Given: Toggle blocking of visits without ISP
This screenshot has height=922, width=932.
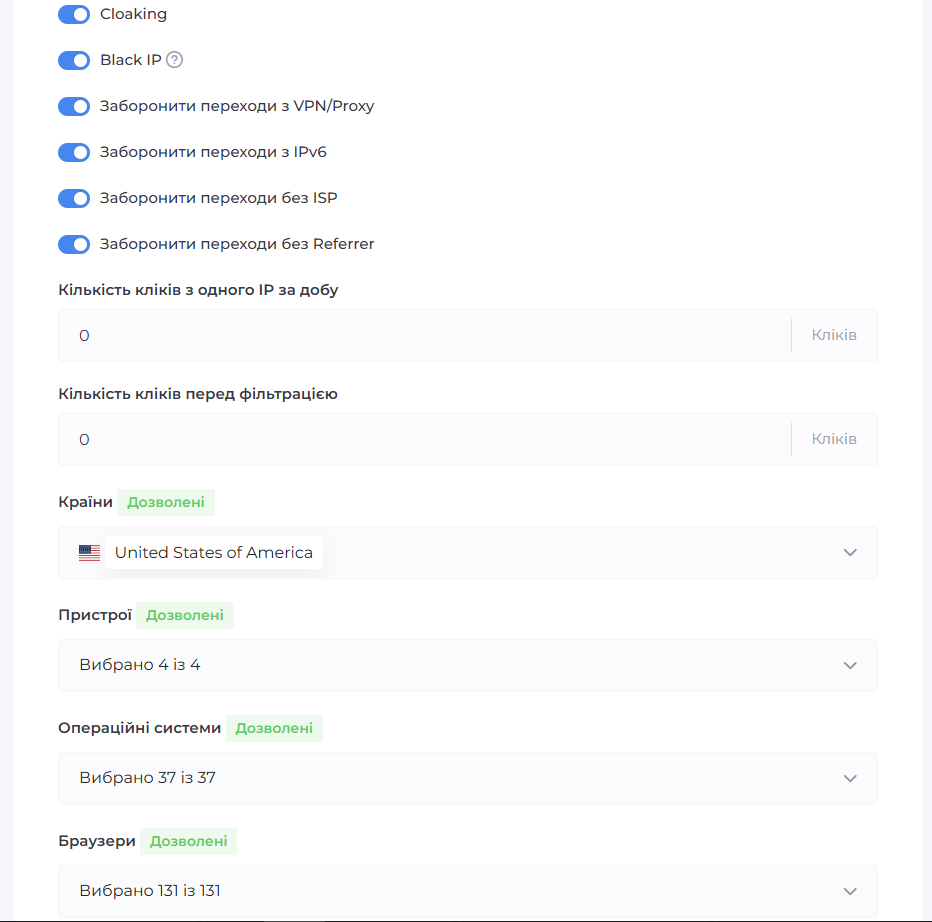Looking at the screenshot, I should coord(74,199).
